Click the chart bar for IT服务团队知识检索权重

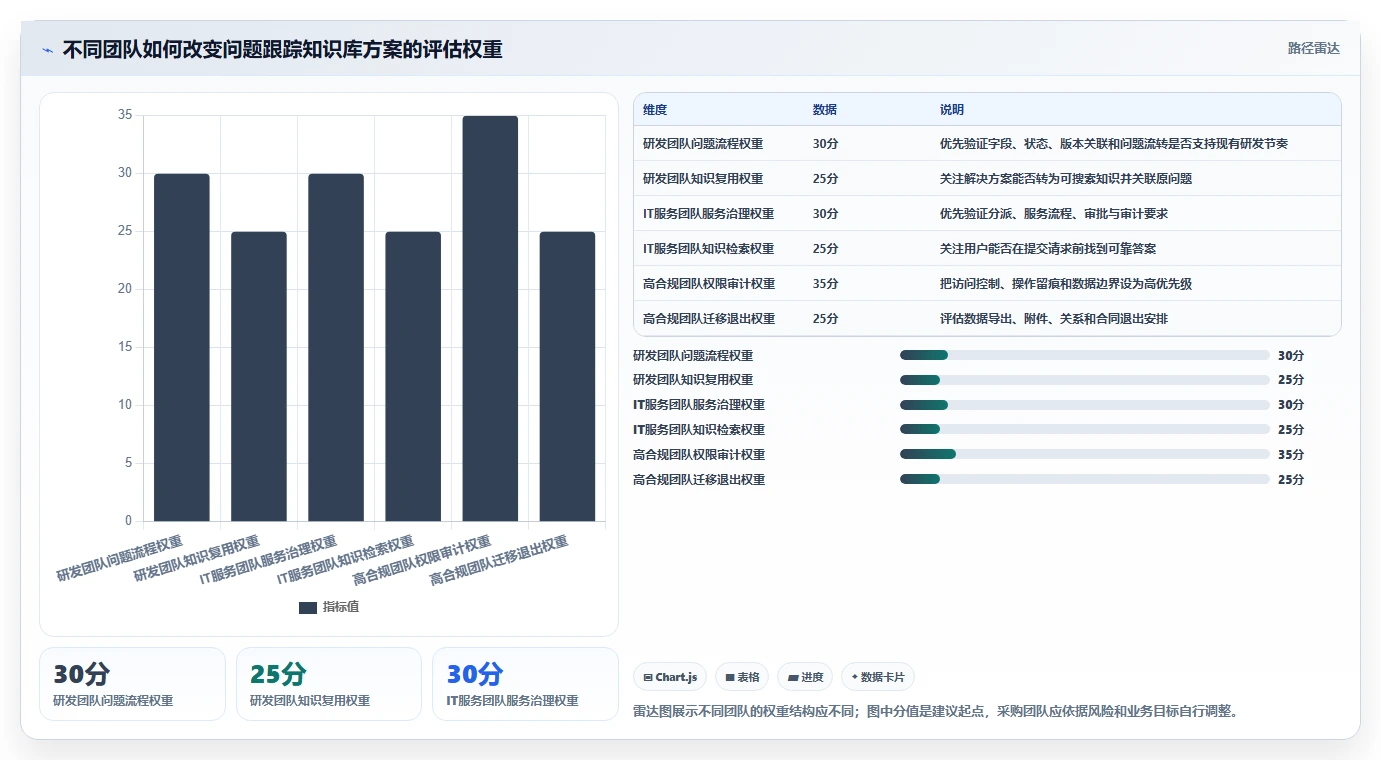click(x=413, y=376)
